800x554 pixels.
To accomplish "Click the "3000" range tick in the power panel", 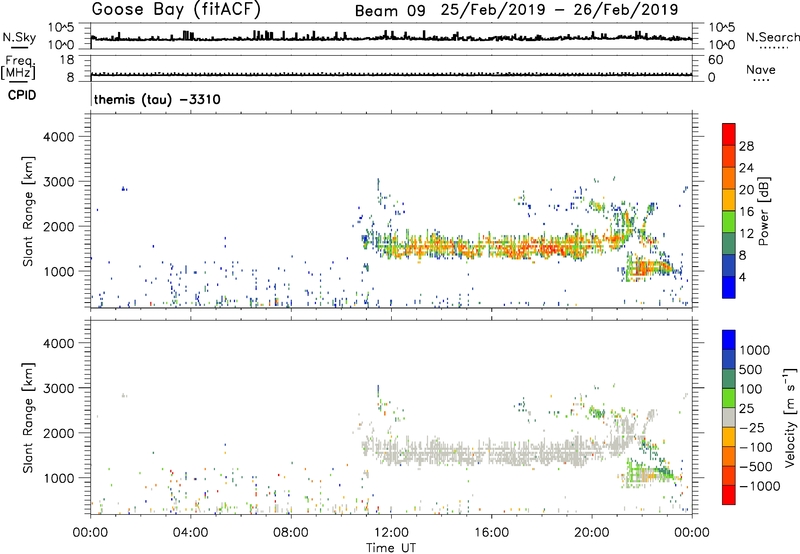I will click(x=59, y=182).
